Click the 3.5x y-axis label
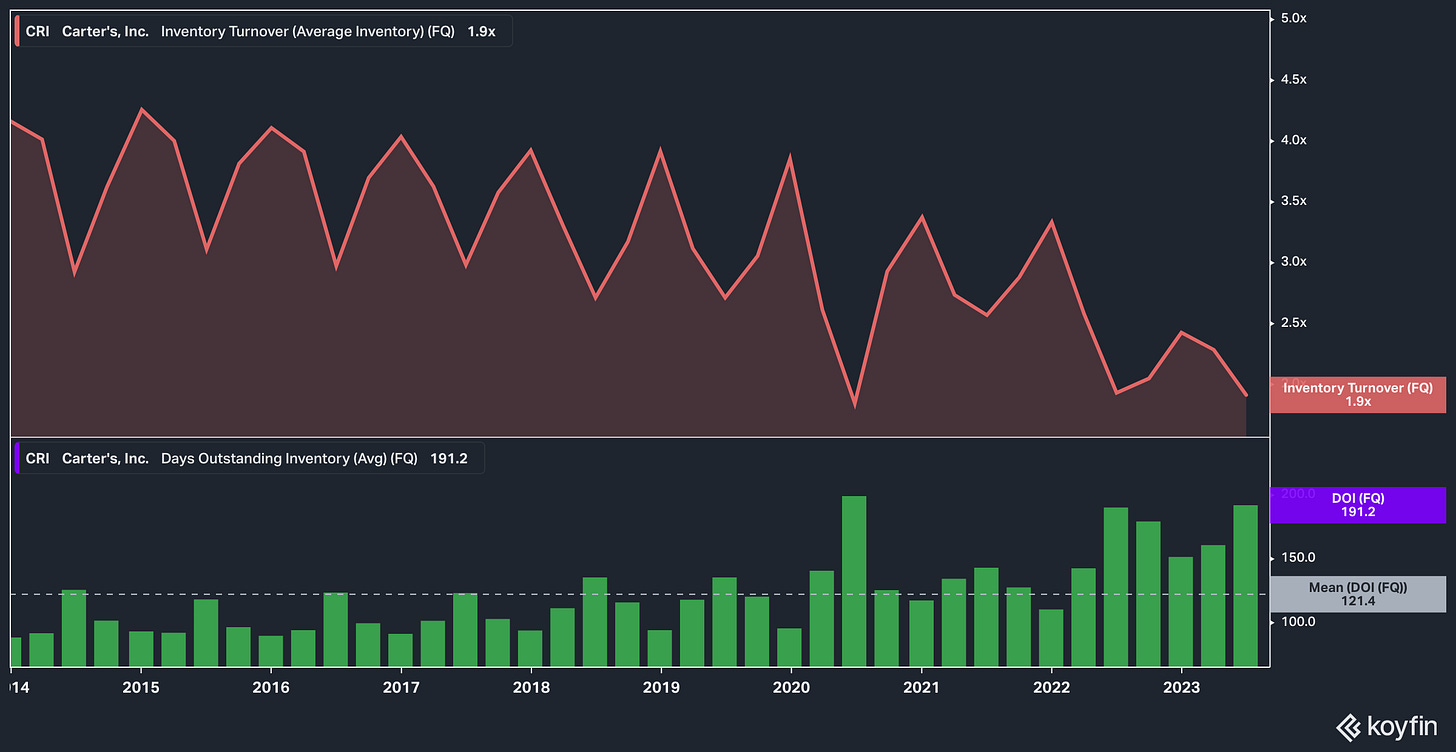Screen dimensions: 1456x752 point(1294,201)
